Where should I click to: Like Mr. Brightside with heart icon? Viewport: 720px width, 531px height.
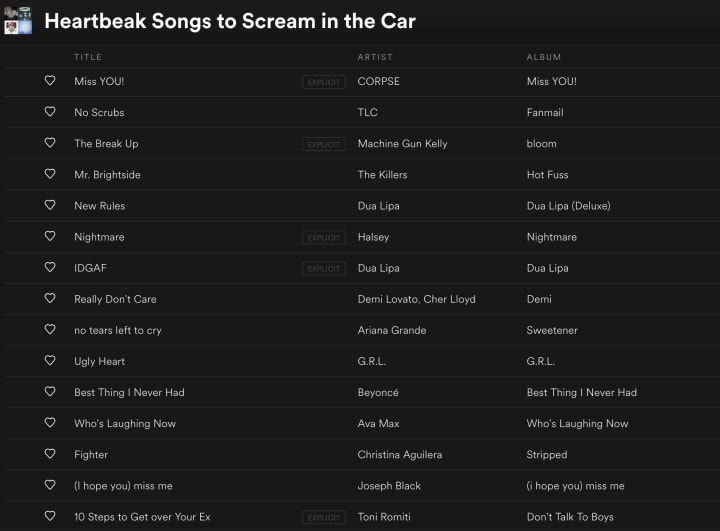pos(50,174)
